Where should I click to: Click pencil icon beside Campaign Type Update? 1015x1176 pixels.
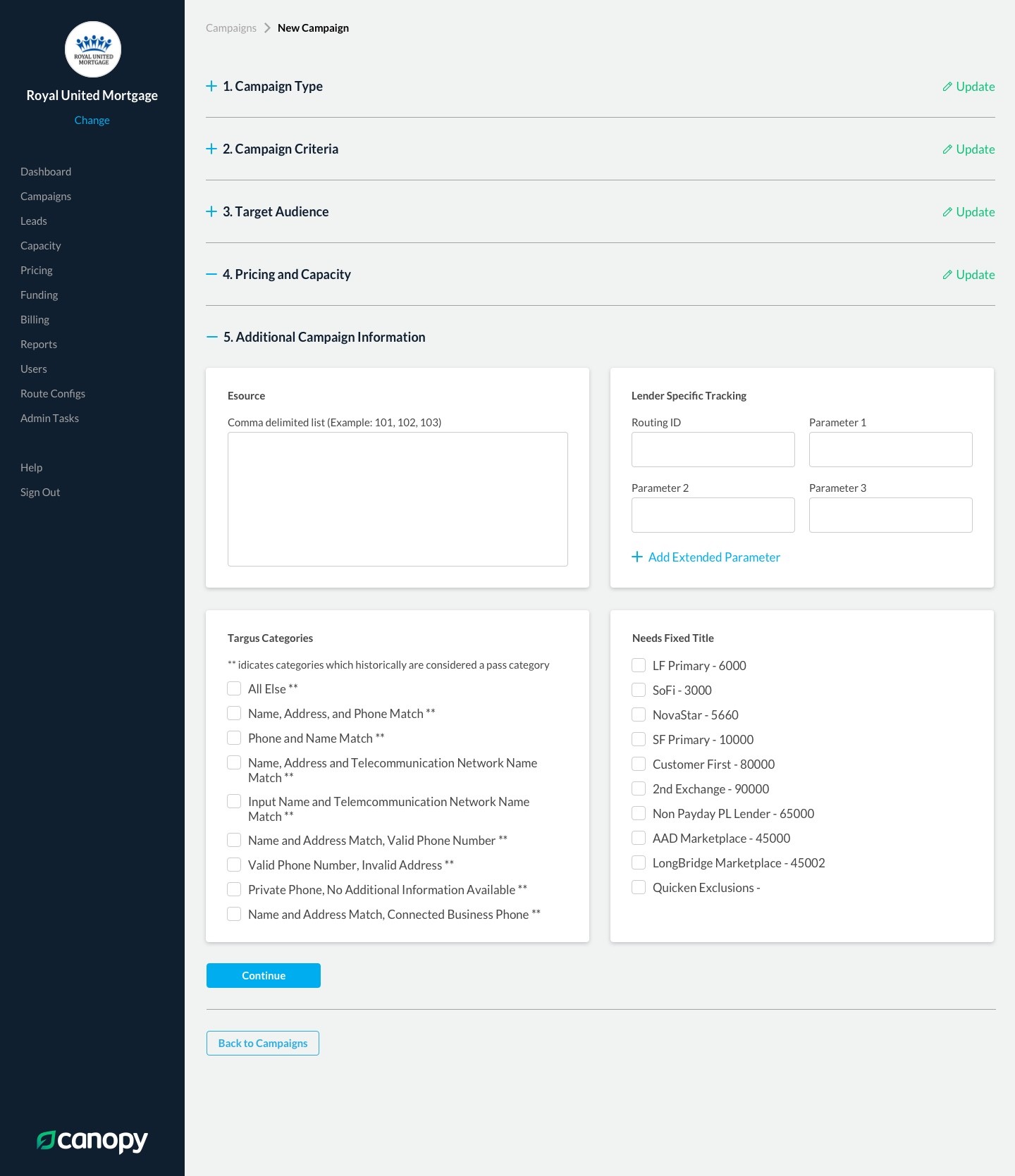click(x=947, y=87)
